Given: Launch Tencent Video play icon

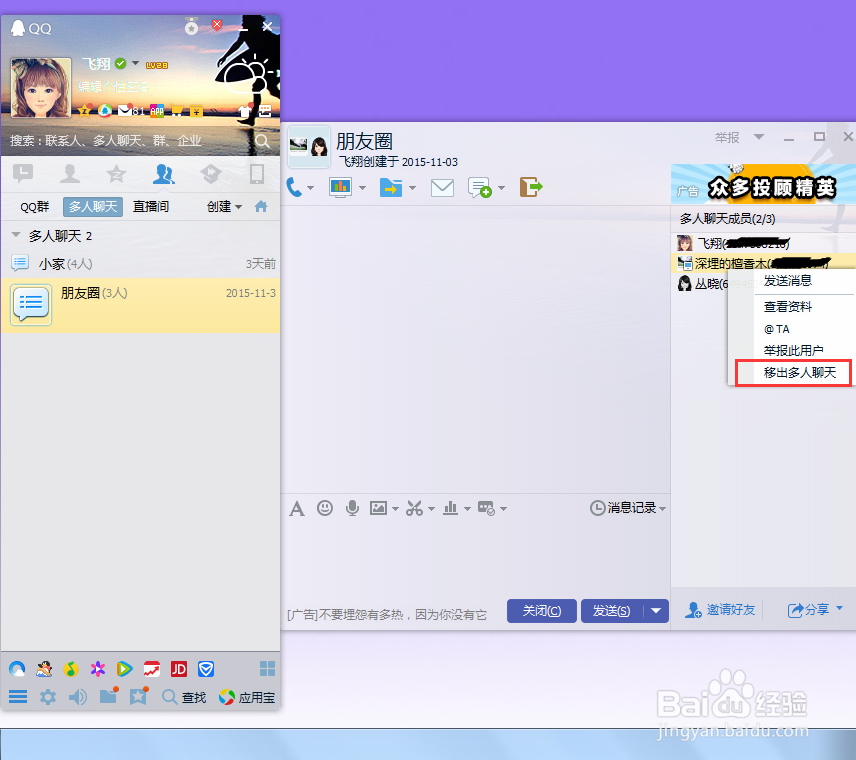Looking at the screenshot, I should pos(124,669).
